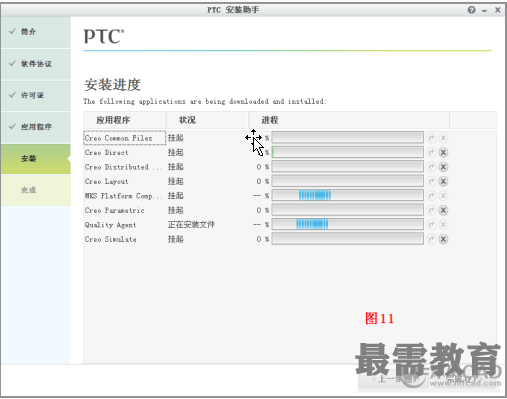Select the Creo Direct row name
507x399 pixels.
[106, 153]
